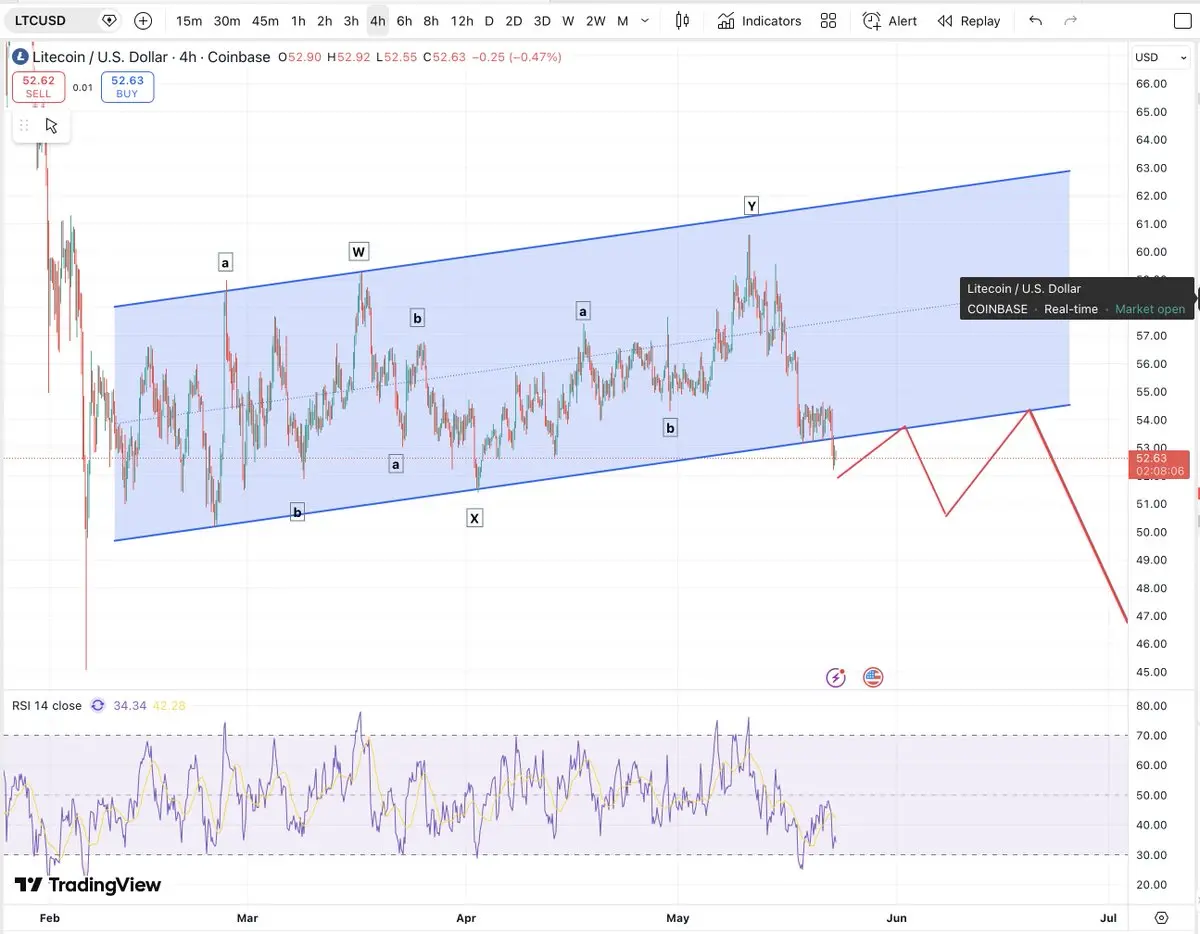
Task: Click the US flag economic event marker
Action: 873,678
